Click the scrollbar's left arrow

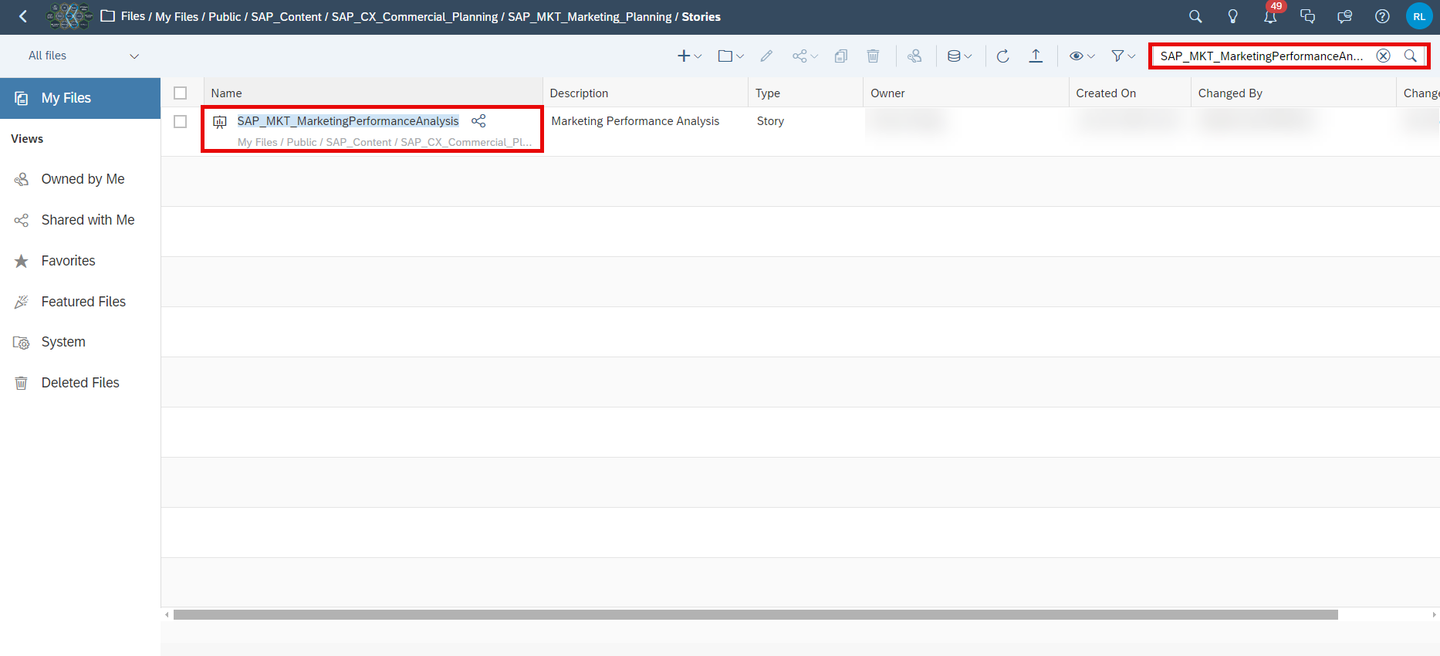click(x=166, y=614)
